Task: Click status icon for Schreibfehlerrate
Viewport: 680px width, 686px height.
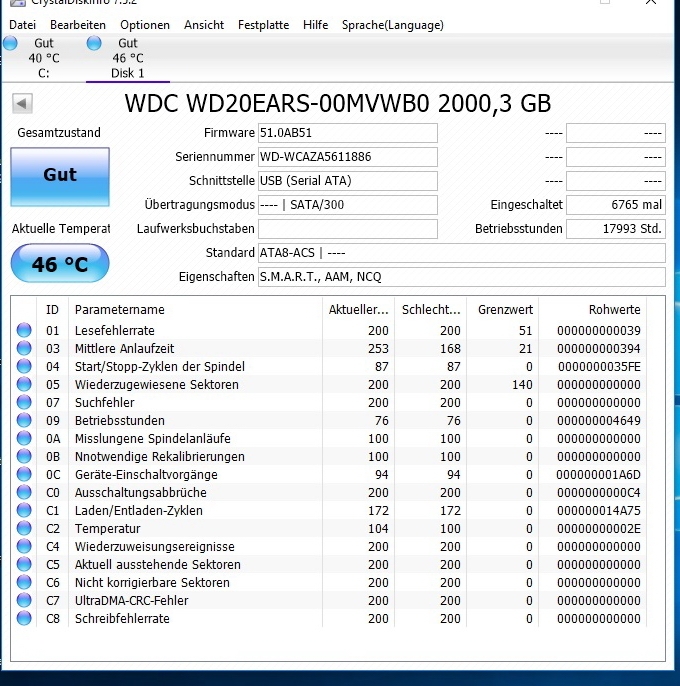Action: [x=24, y=618]
